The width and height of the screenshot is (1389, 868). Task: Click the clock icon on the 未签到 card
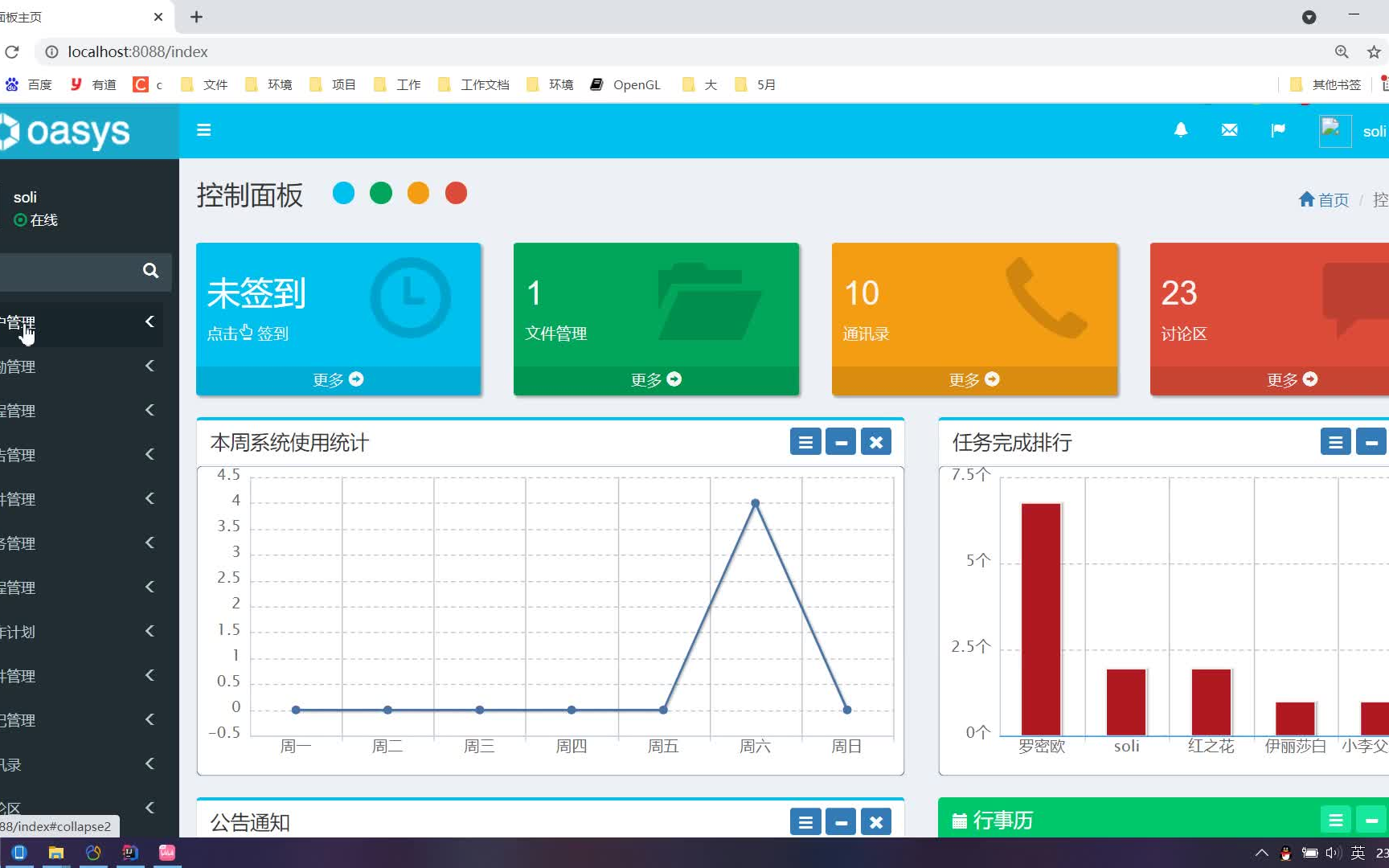click(410, 297)
